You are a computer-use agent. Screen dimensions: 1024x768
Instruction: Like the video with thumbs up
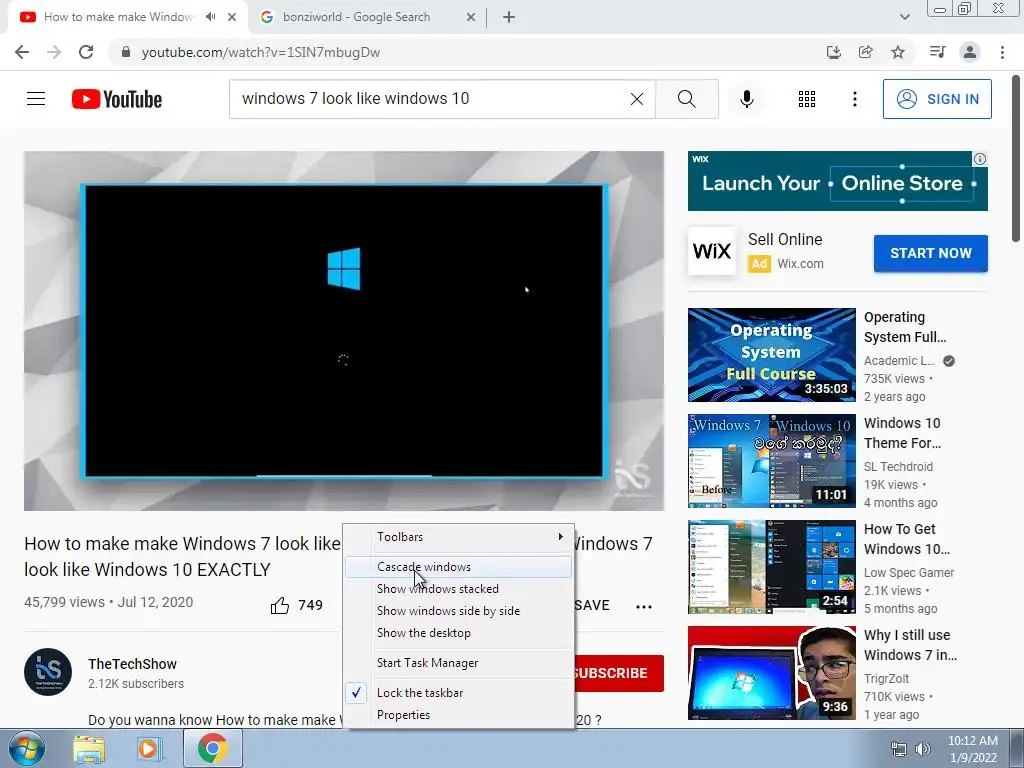pos(280,605)
